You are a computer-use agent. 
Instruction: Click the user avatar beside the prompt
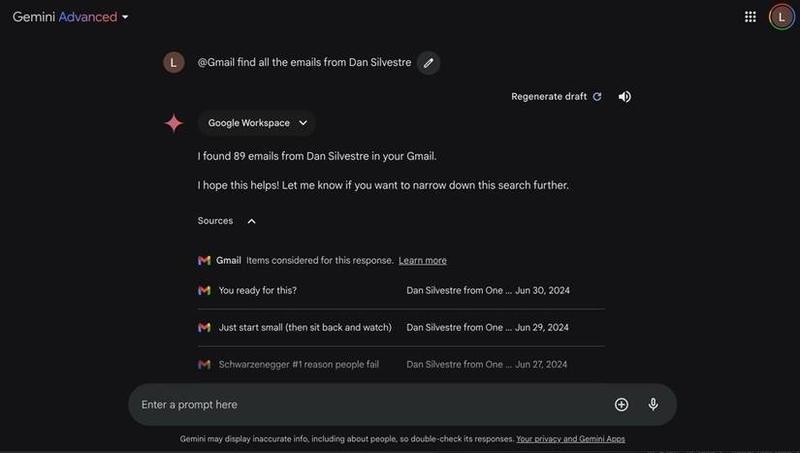tap(174, 63)
